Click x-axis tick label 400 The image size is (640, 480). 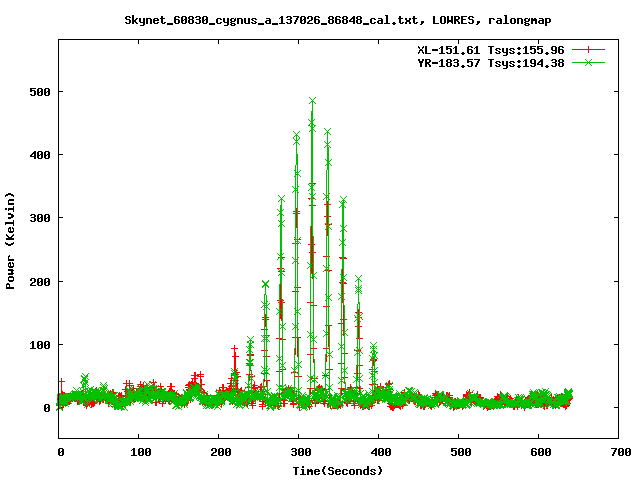click(x=380, y=452)
